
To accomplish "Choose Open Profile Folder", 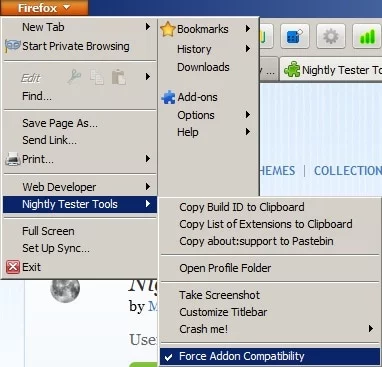I will [x=270, y=268].
